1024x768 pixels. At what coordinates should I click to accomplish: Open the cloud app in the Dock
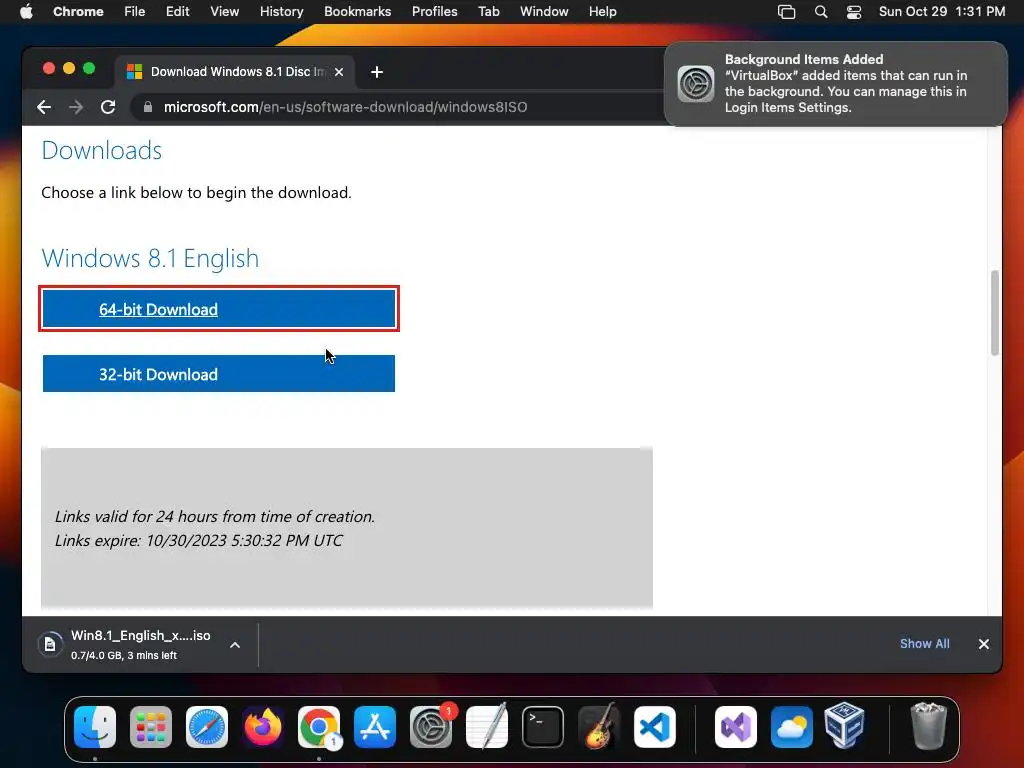pos(792,727)
